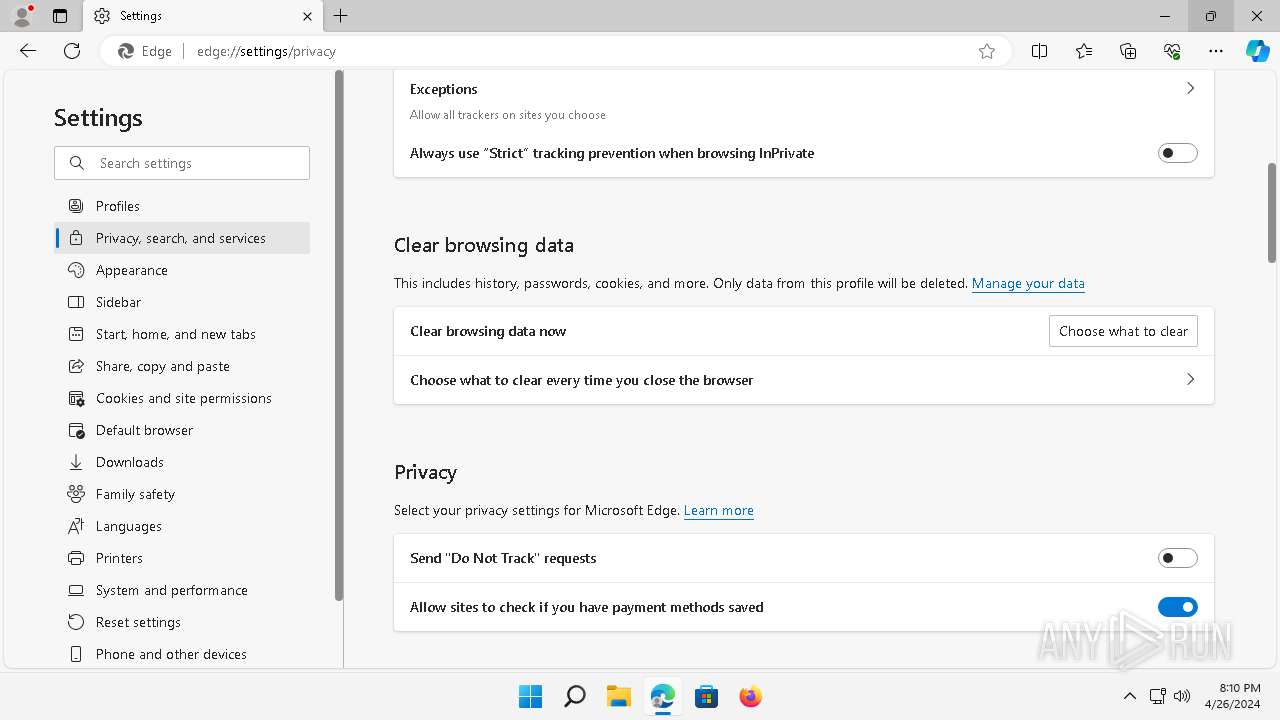Open Sidebar settings
This screenshot has height=720, width=1280.
click(x=182, y=302)
